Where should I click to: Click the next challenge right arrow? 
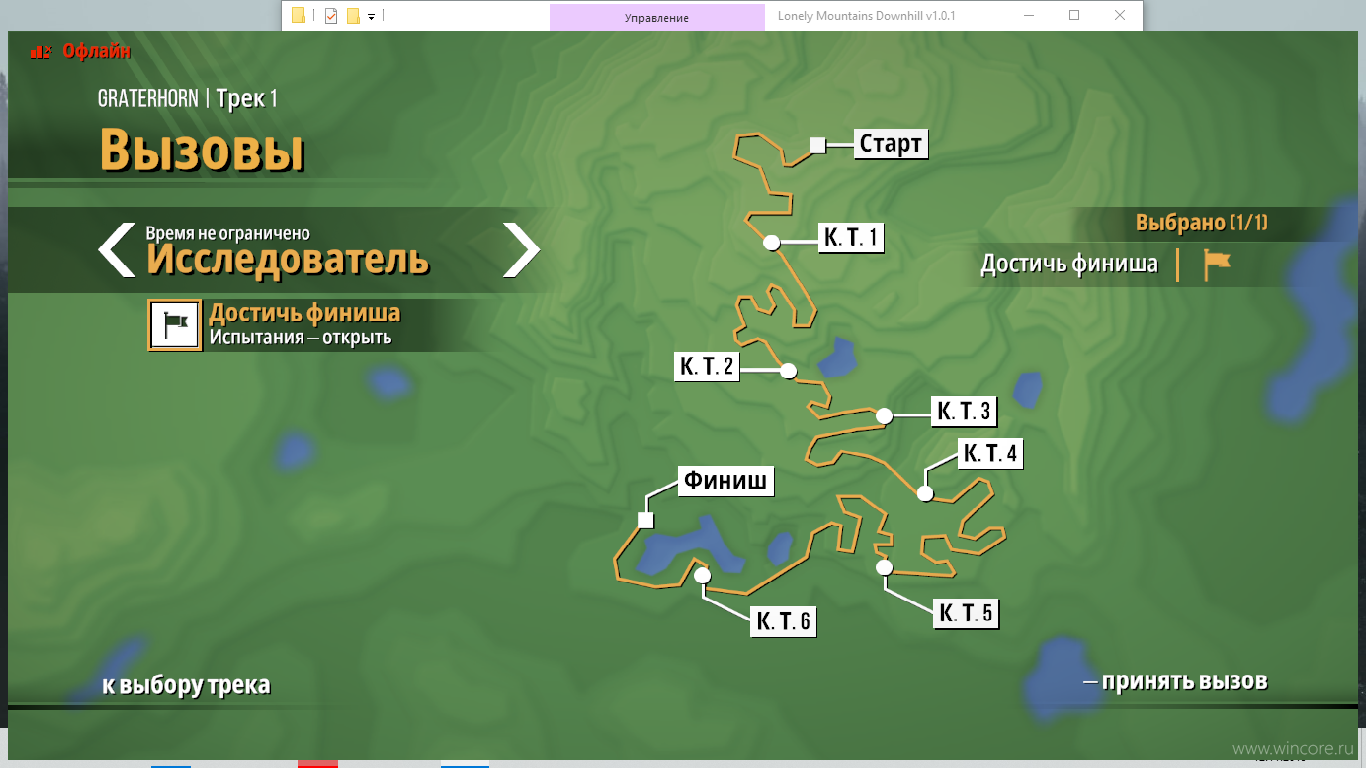click(x=521, y=250)
